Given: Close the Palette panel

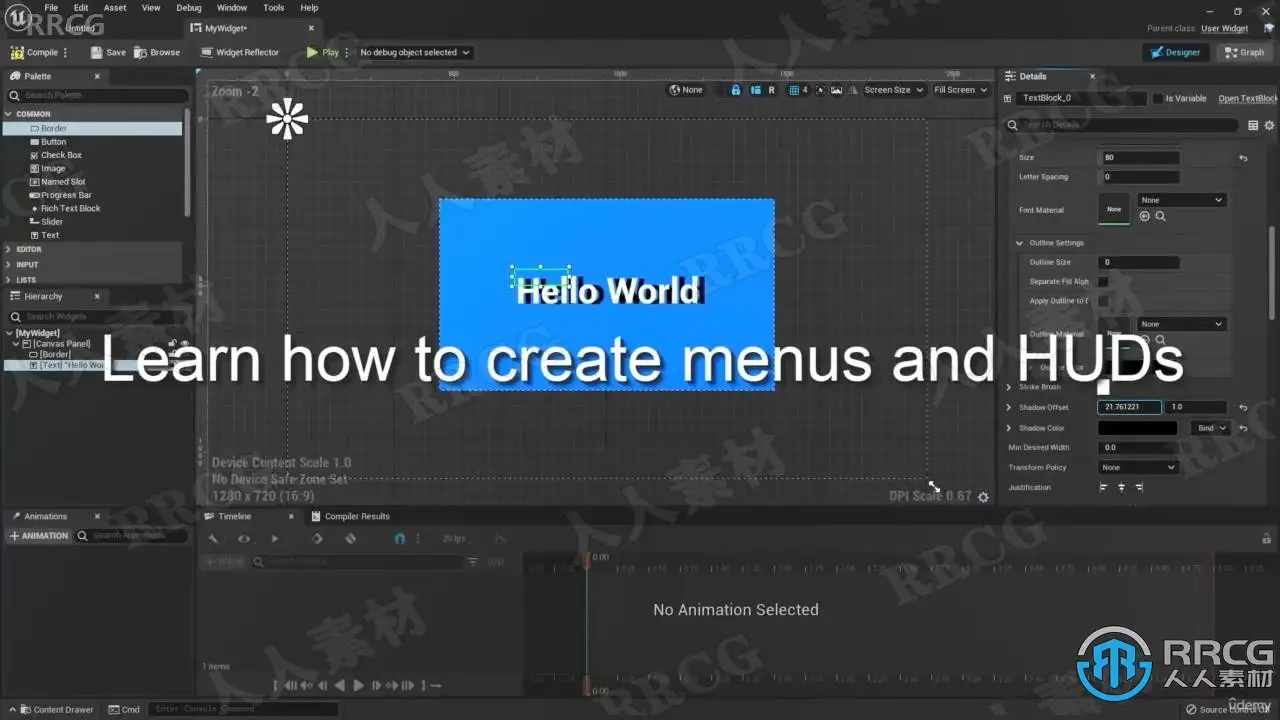Looking at the screenshot, I should point(97,76).
